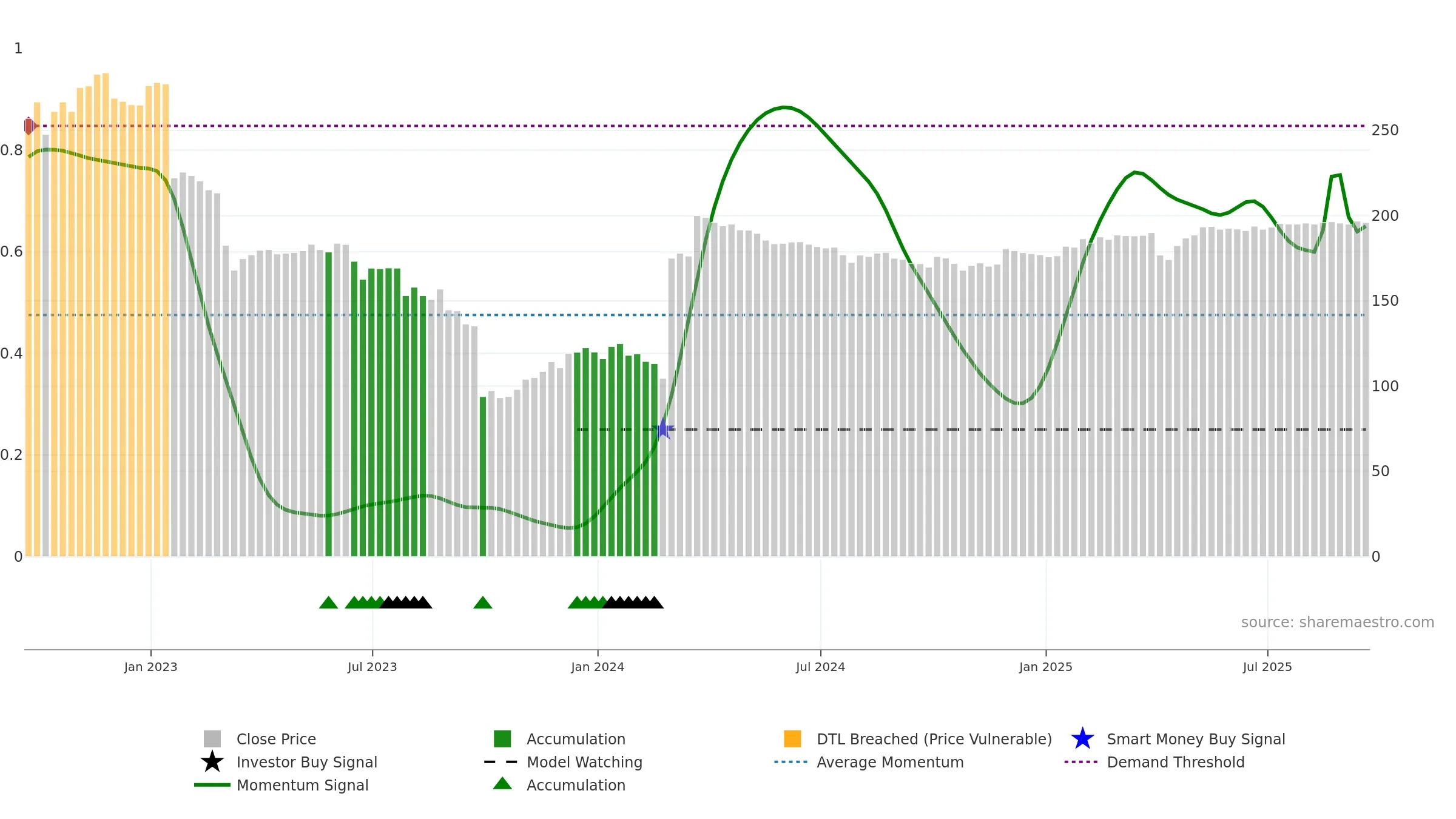Click the Jan 2024 axis label
The width and height of the screenshot is (1456, 819).
tap(598, 667)
